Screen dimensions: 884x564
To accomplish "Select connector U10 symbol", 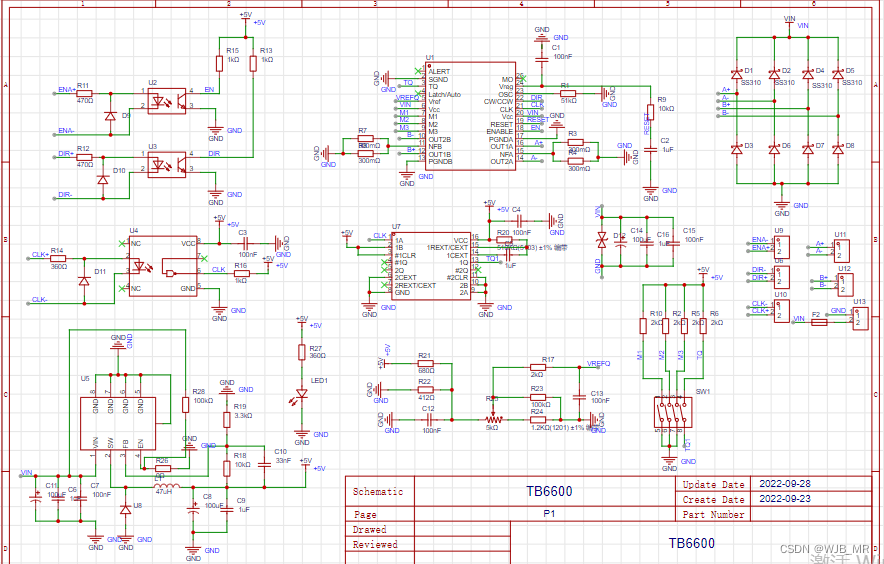I will [x=782, y=311].
